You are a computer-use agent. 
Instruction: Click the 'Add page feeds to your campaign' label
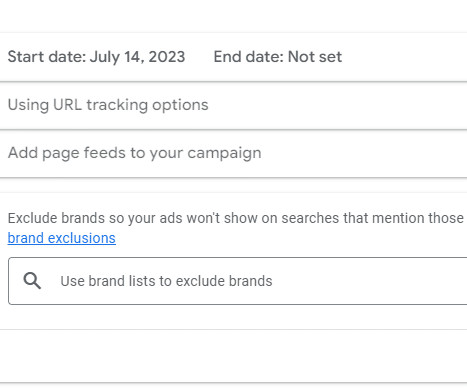(x=134, y=153)
